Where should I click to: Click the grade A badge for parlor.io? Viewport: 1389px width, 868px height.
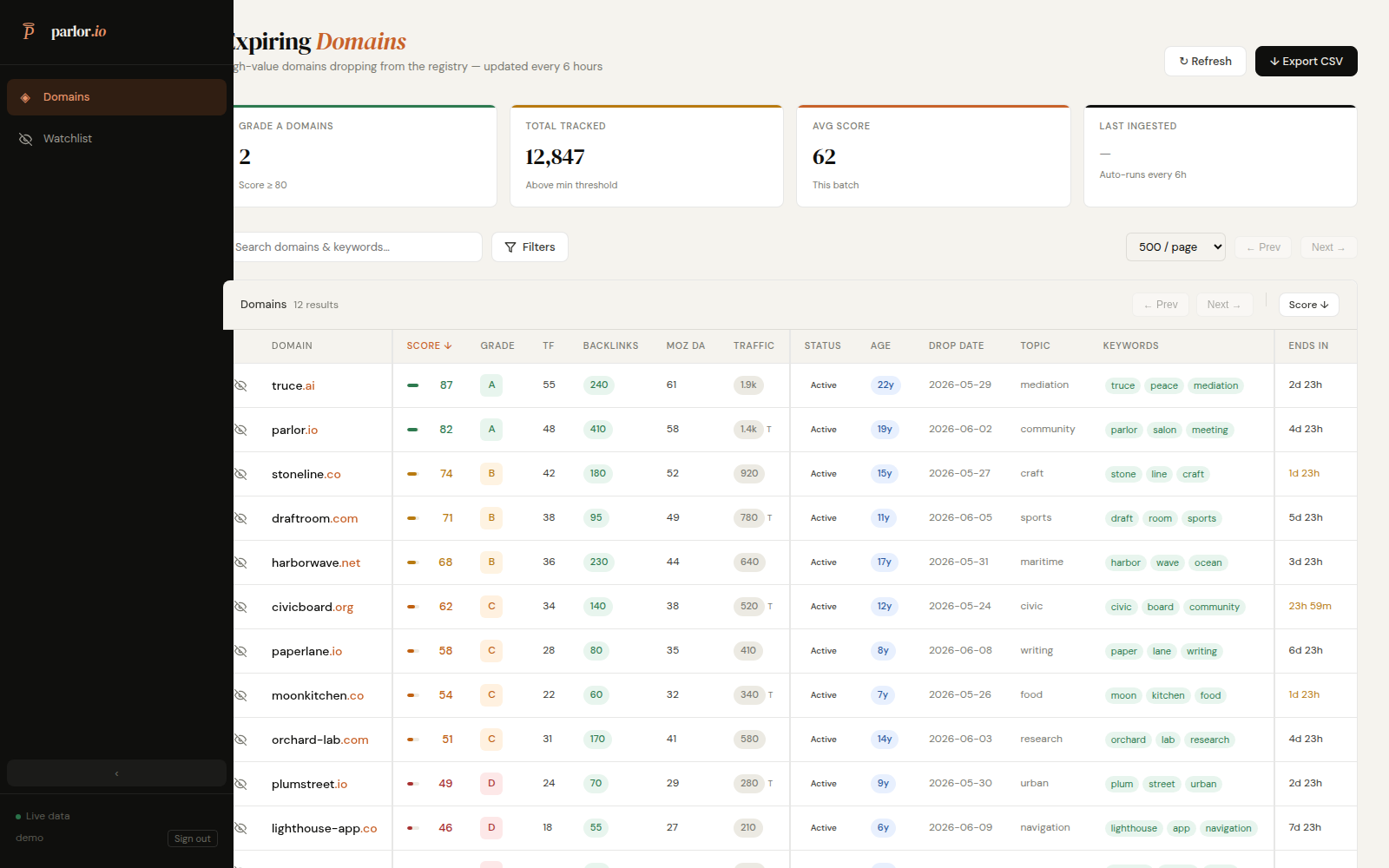[491, 429]
